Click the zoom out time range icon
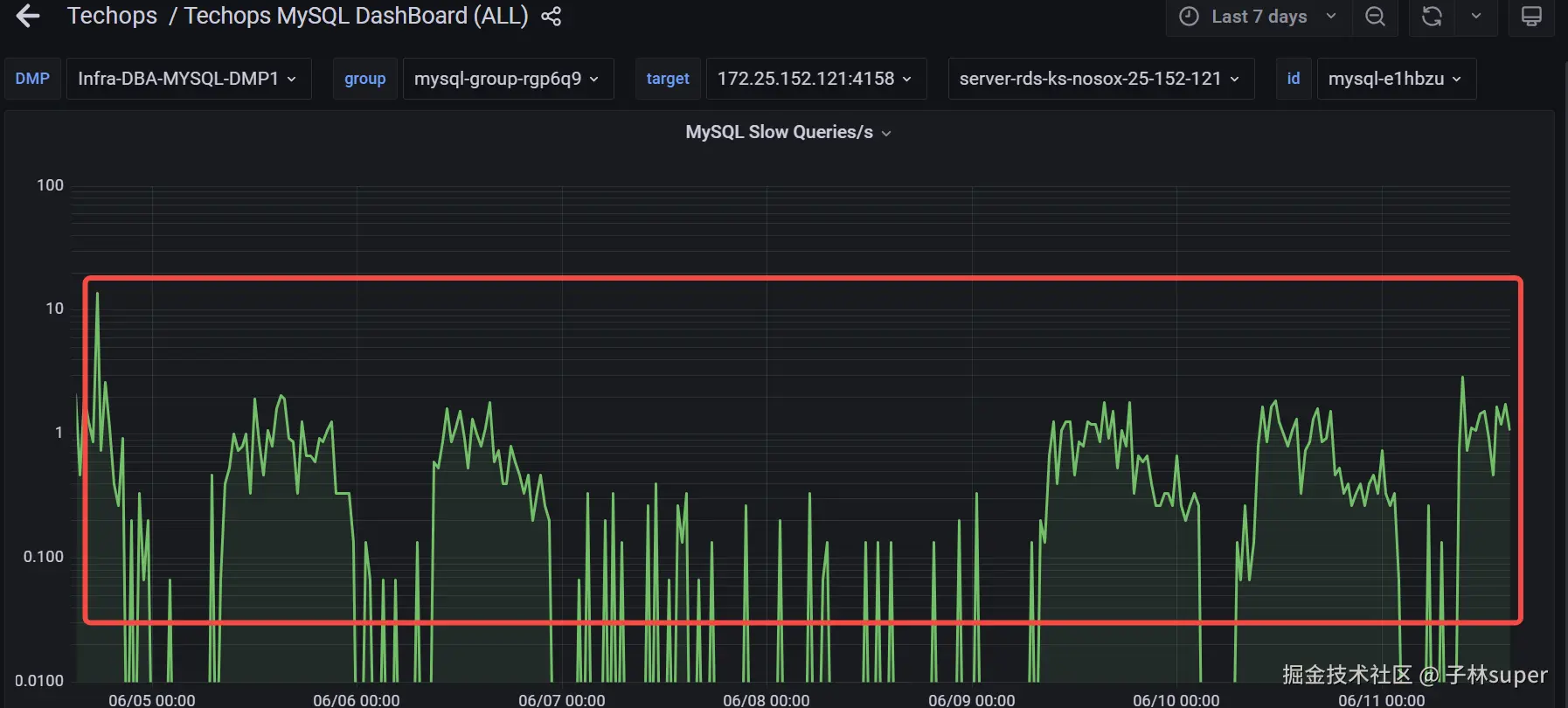 [x=1375, y=17]
